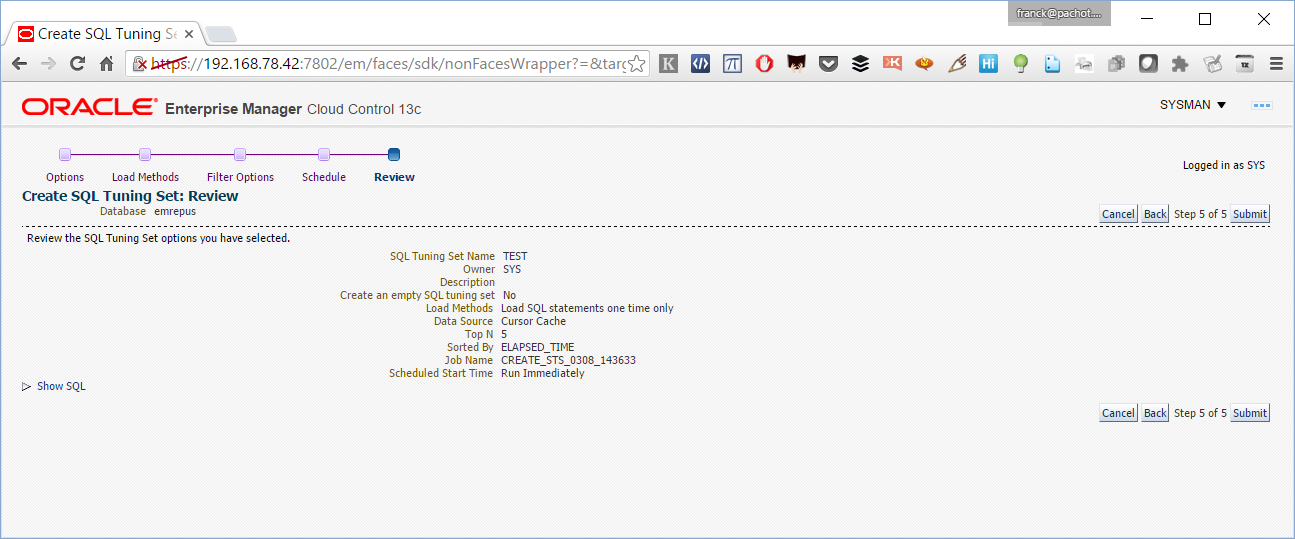Click the insecure HTTPS lock warning icon

click(141, 64)
